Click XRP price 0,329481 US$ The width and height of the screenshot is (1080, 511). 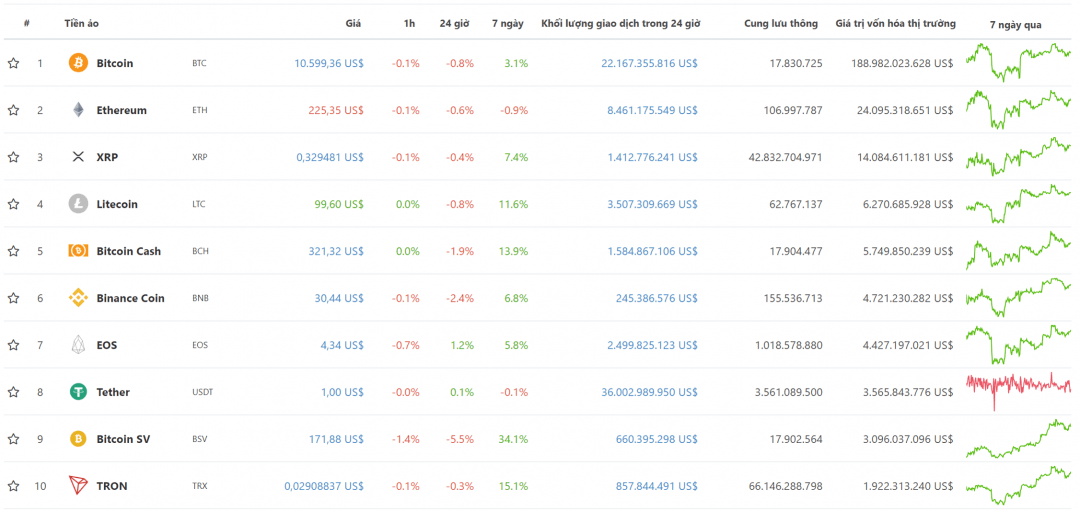click(330, 157)
